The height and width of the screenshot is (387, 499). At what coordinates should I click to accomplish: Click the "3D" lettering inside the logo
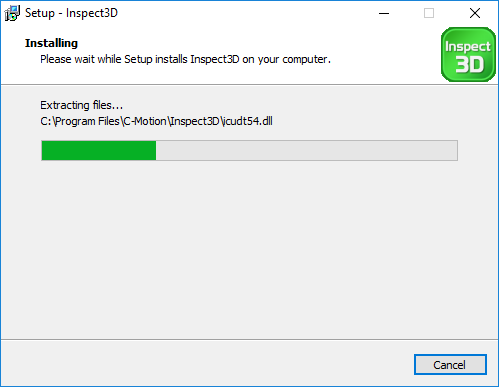point(470,64)
